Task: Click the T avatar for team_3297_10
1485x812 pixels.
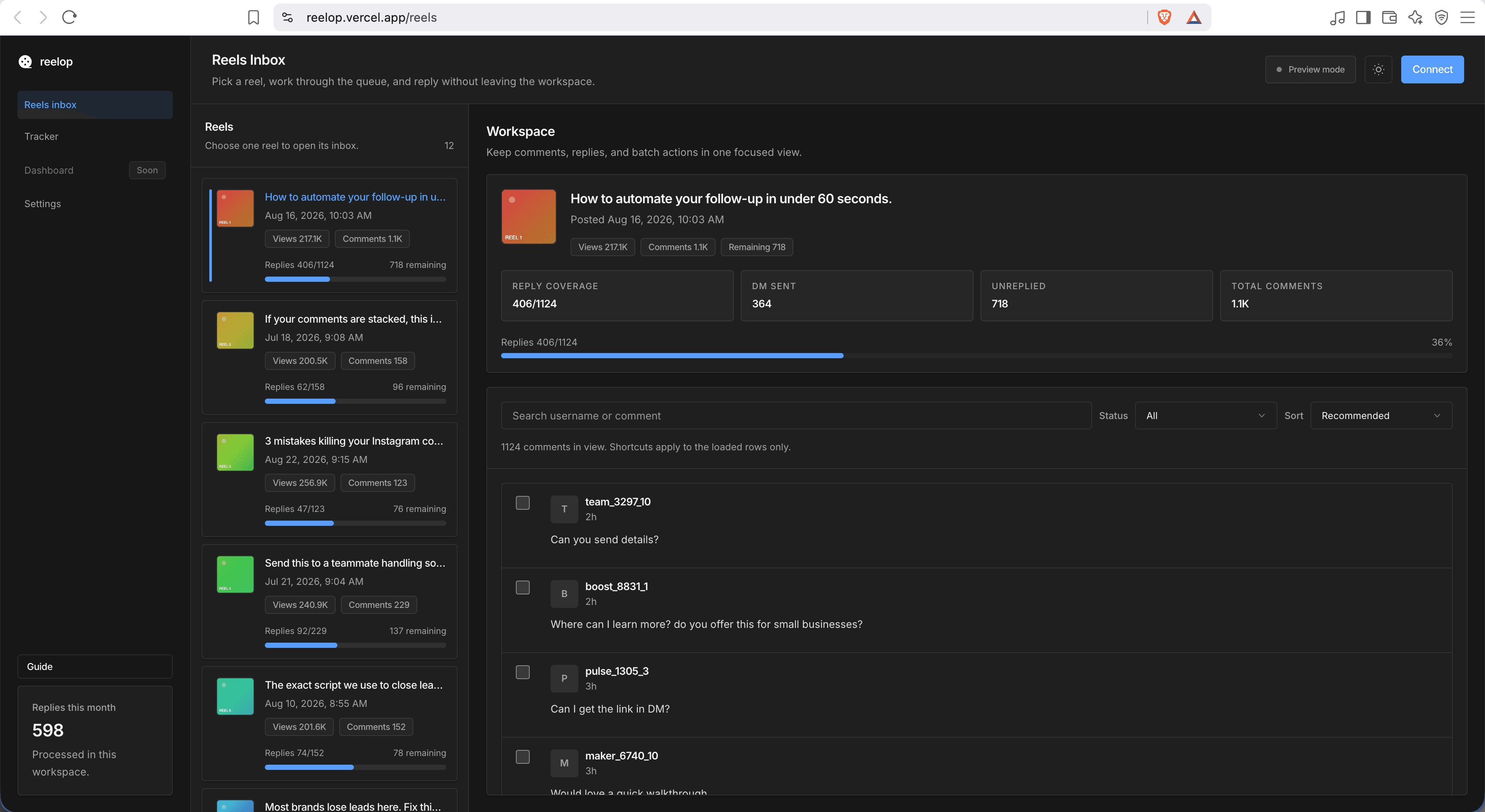Action: click(564, 509)
